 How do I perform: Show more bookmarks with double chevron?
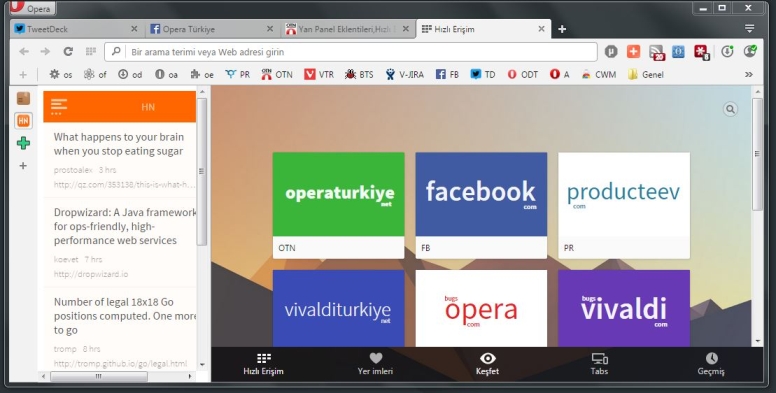coord(748,74)
